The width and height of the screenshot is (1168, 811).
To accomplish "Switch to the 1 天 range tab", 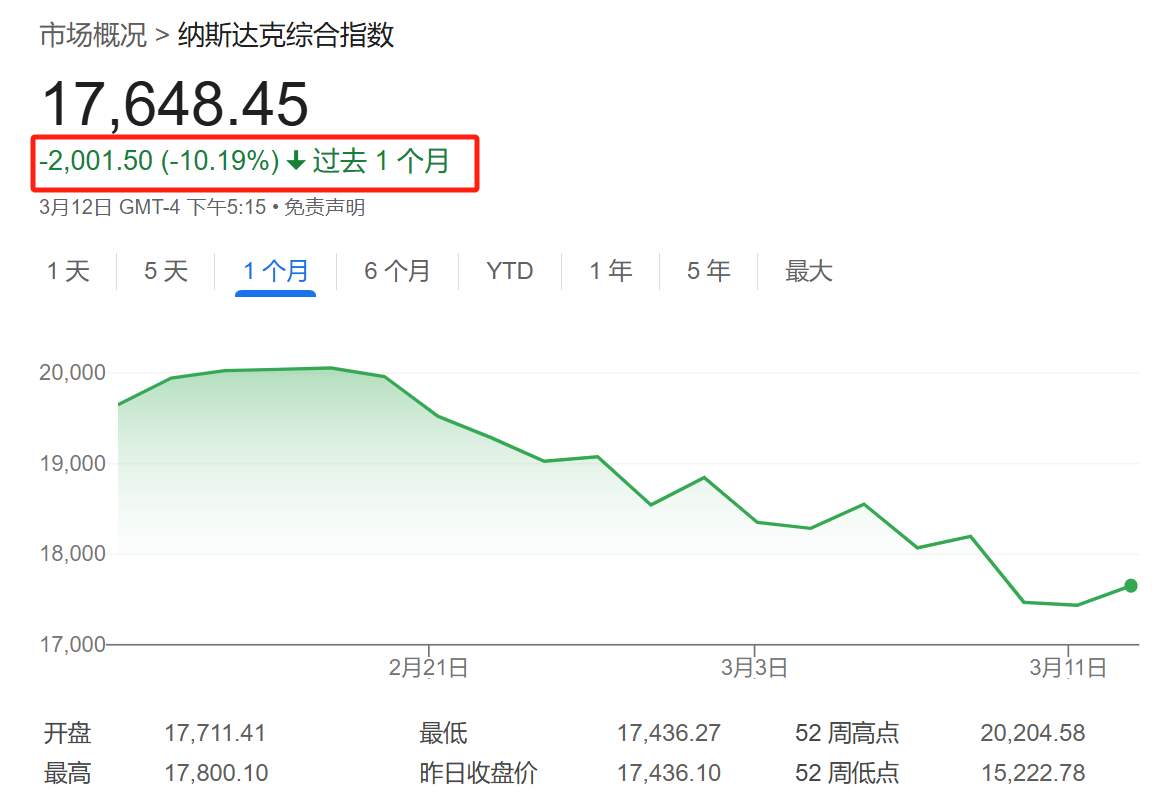I will coord(68,271).
